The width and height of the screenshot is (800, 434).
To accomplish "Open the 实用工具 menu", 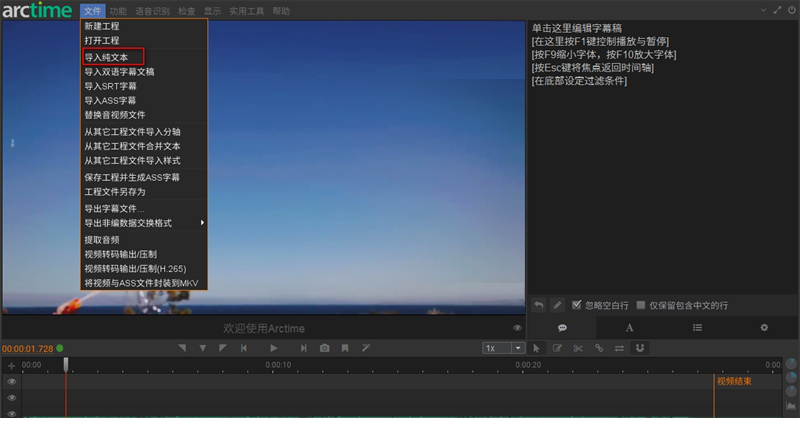I will pos(247,11).
